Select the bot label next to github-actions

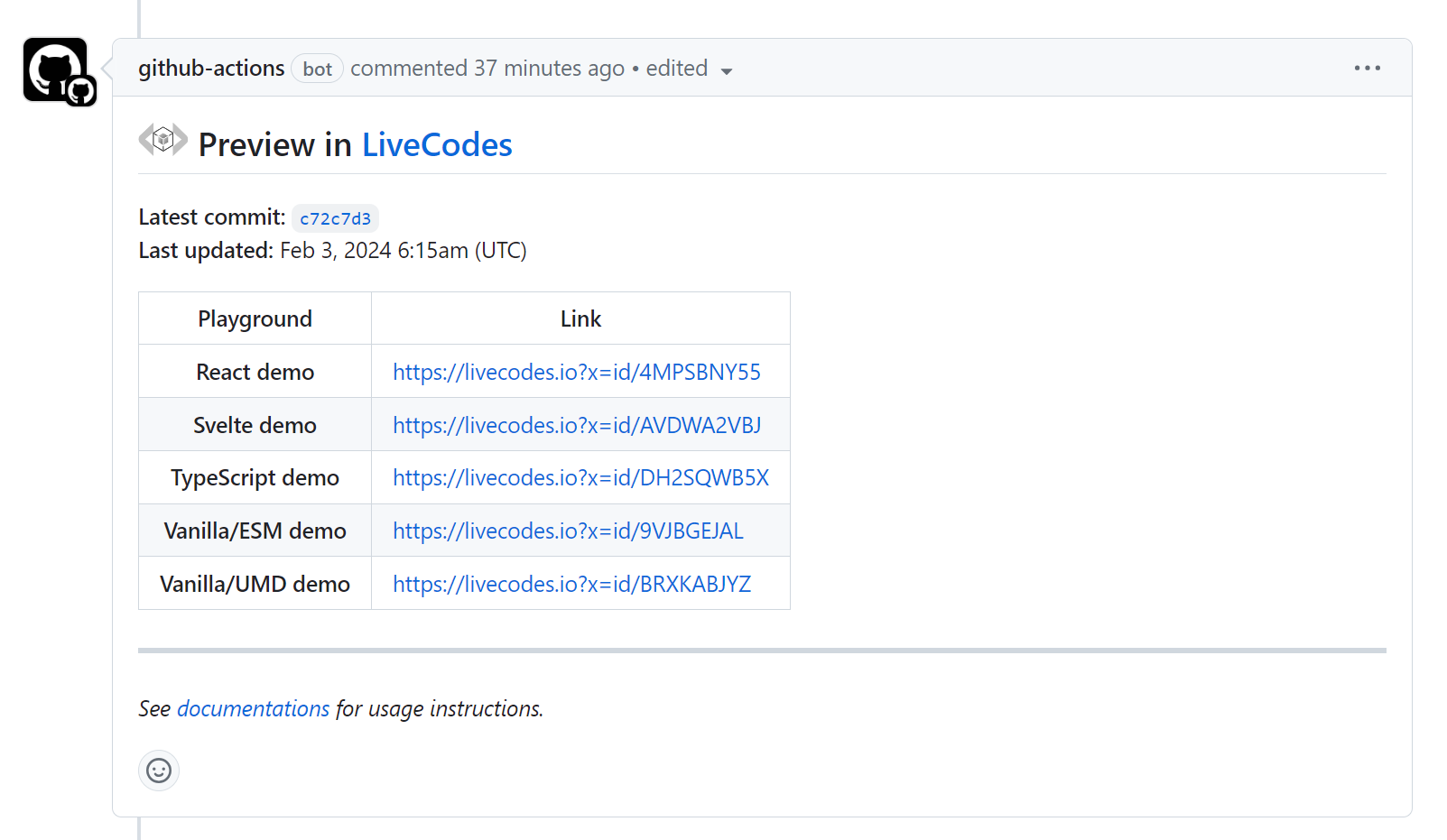click(317, 69)
